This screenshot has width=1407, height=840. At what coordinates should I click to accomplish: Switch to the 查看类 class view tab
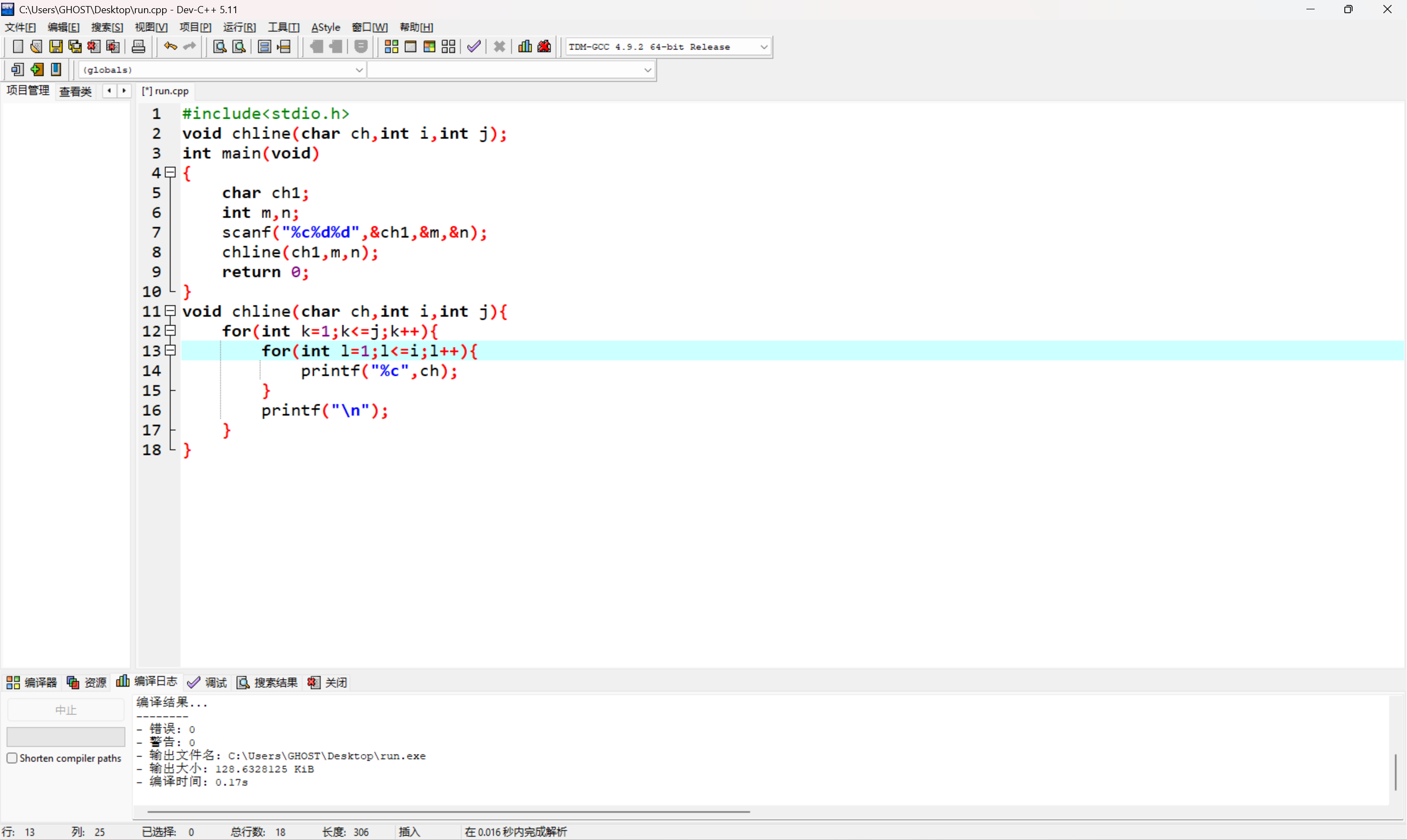point(75,91)
